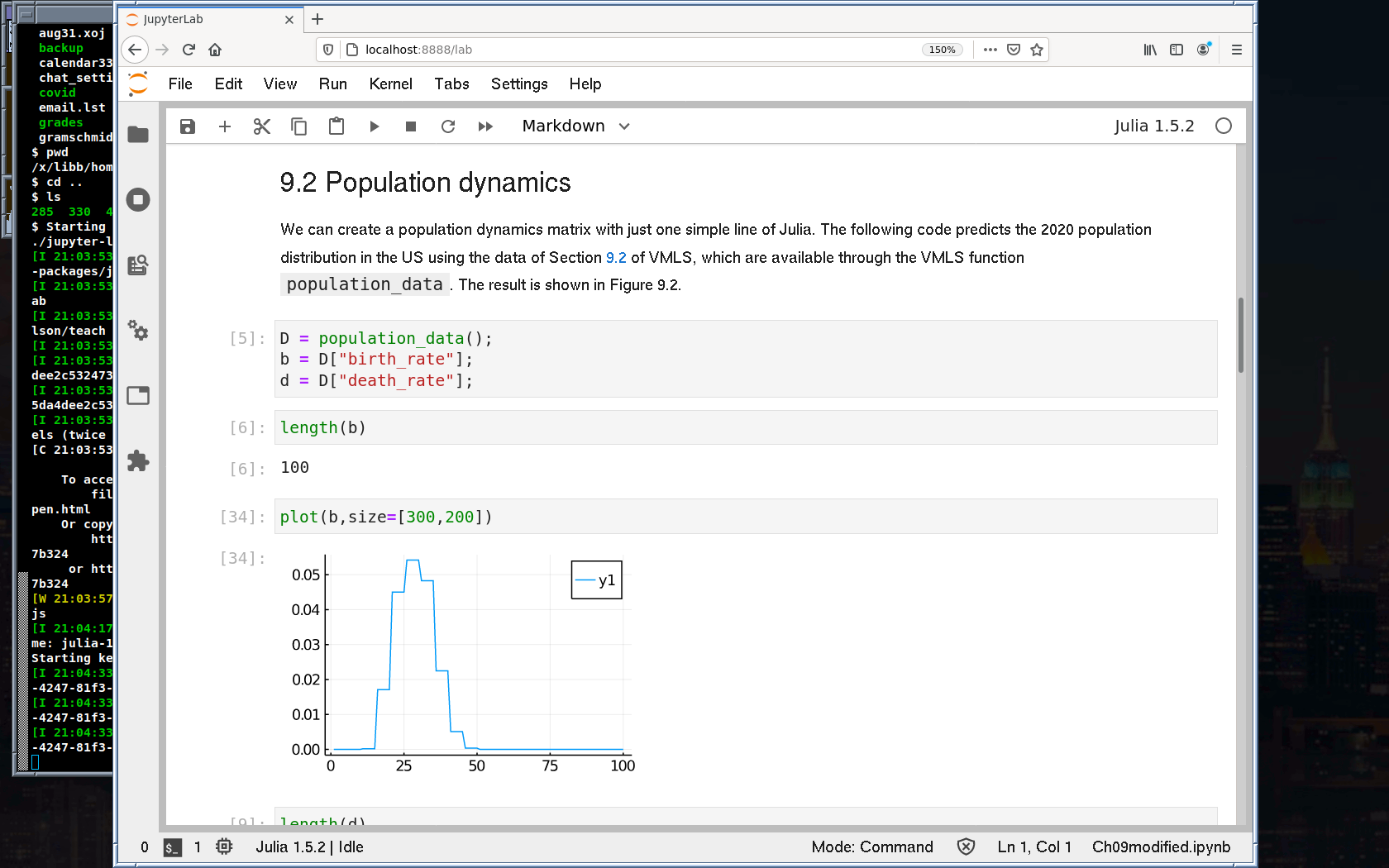Toggle the Firefox sidebar view
The image size is (1389, 868).
[1177, 50]
